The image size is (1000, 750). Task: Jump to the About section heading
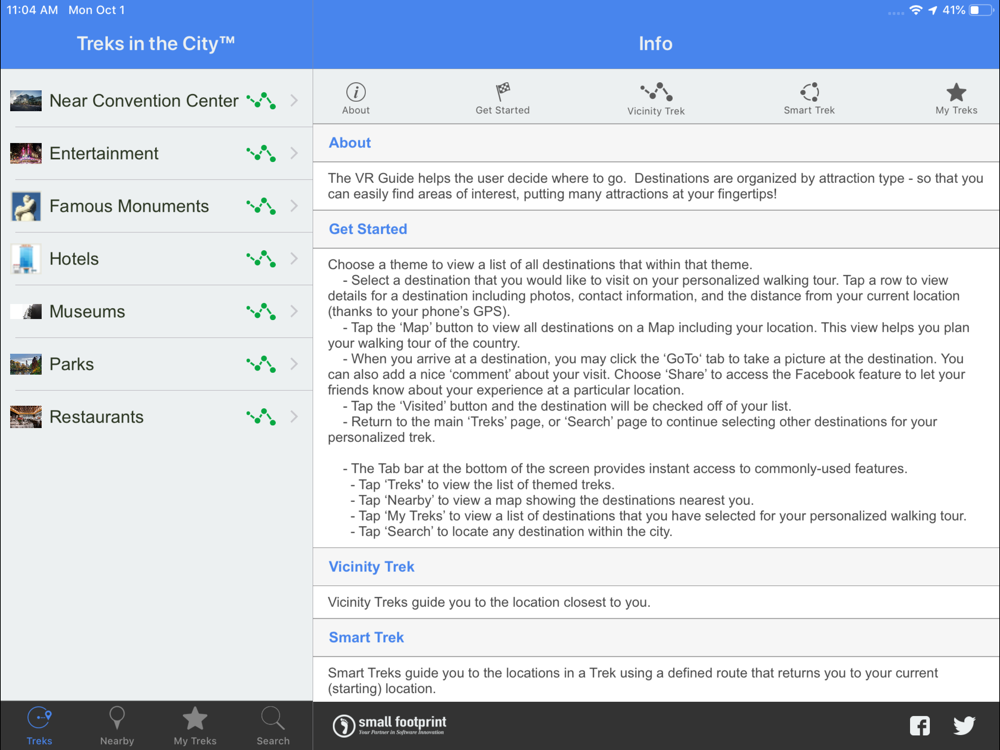(349, 143)
